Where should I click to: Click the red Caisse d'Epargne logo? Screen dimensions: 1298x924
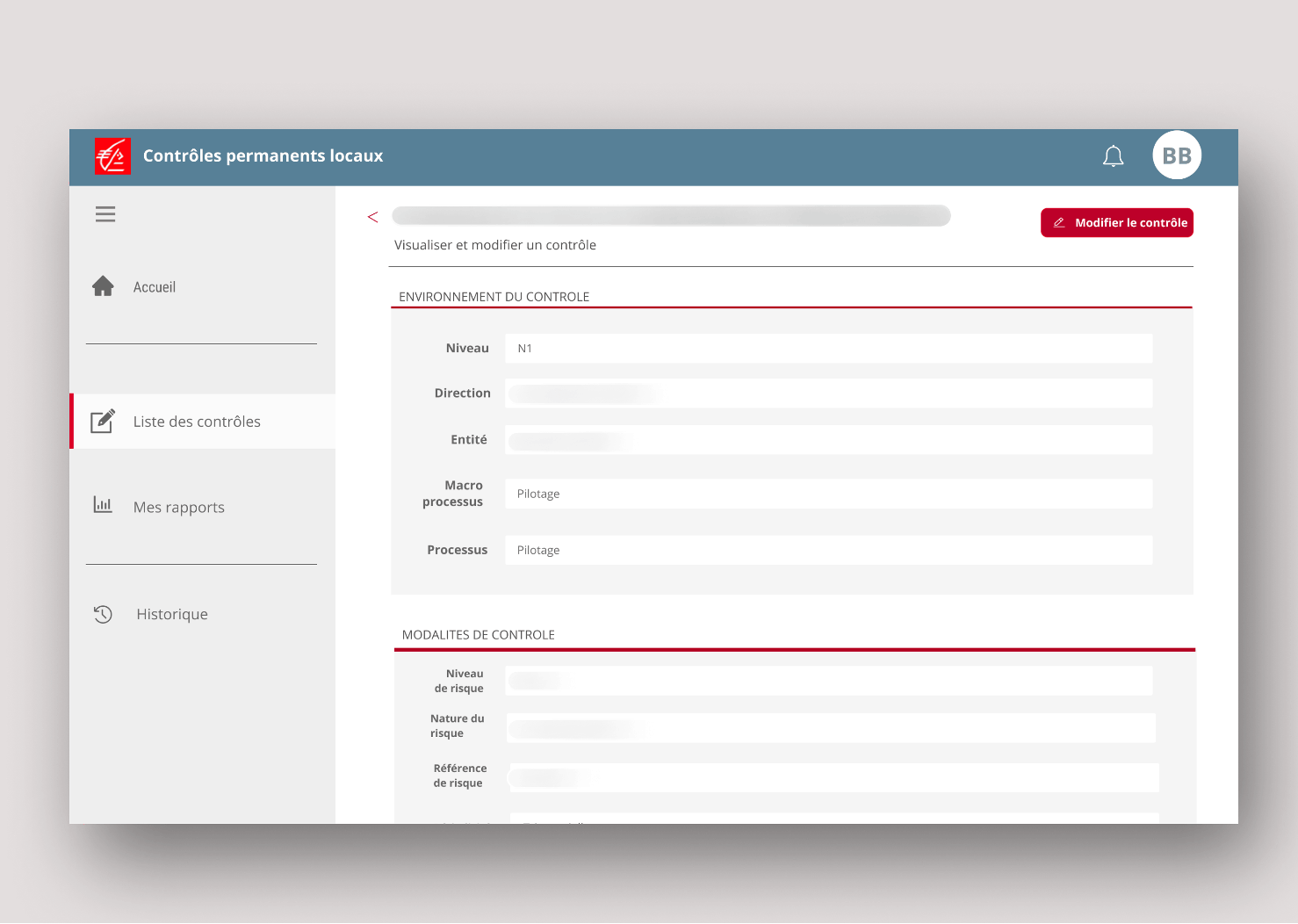(112, 156)
